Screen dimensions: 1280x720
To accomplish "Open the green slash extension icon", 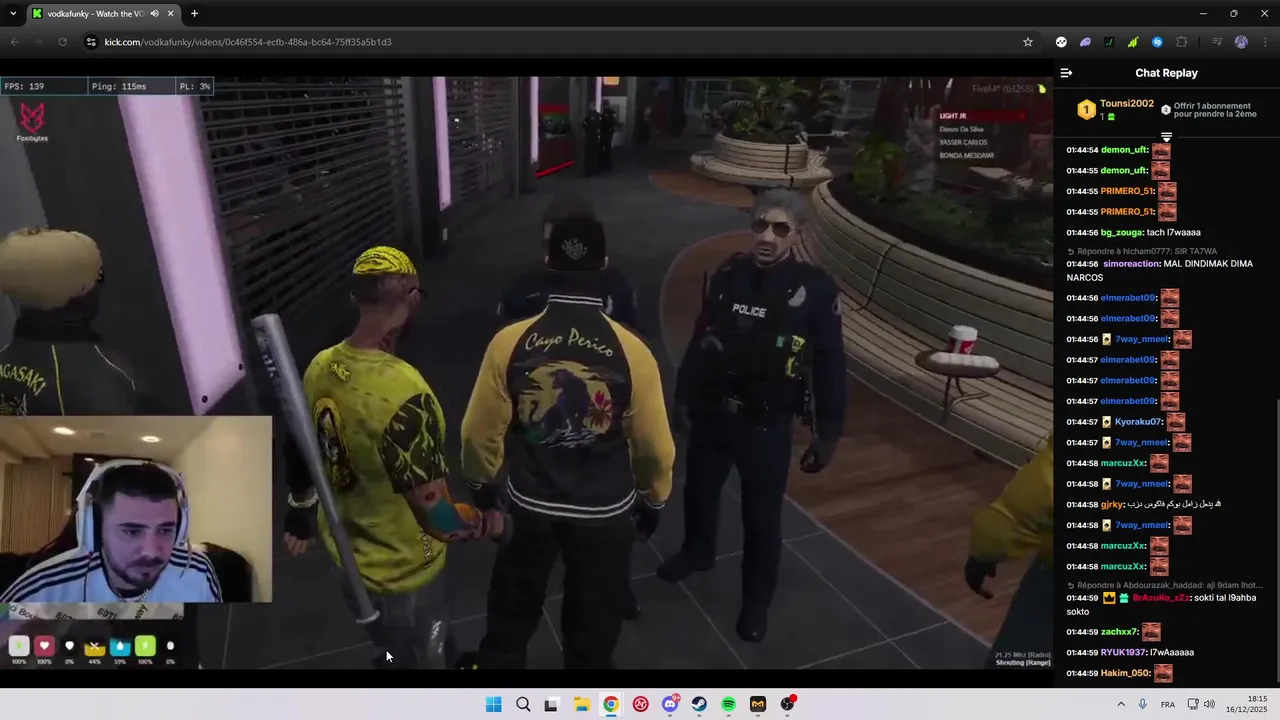I will pos(1109,42).
